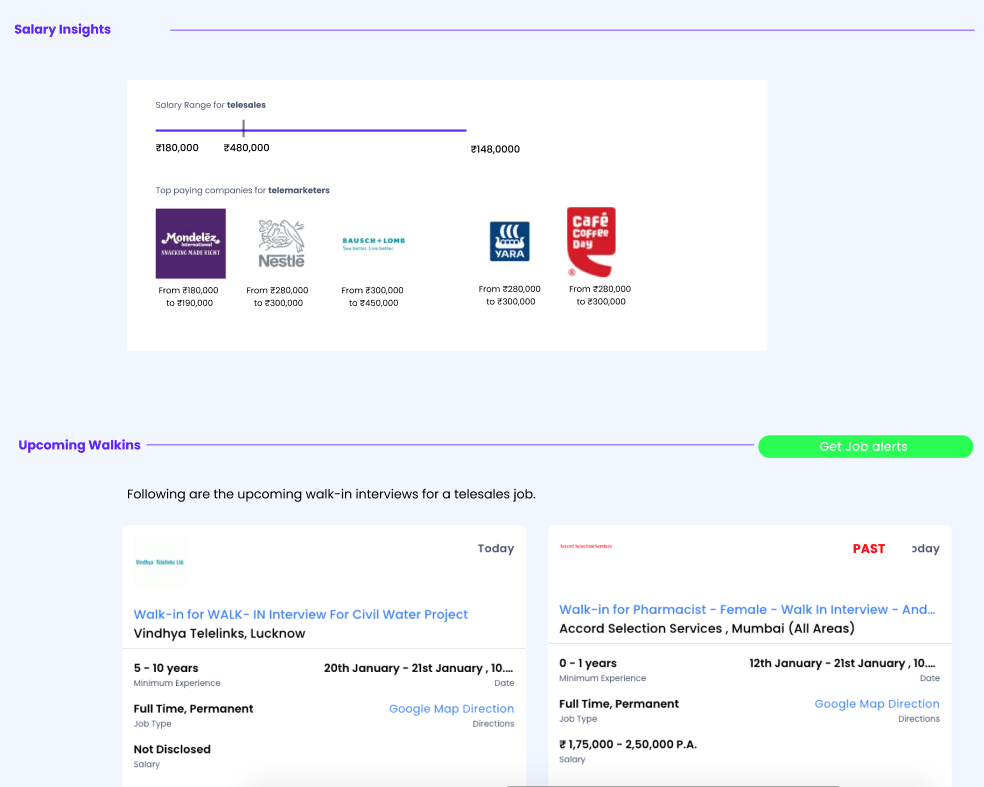
Task: Click Cafe Coffee Day salary text
Action: [600, 295]
